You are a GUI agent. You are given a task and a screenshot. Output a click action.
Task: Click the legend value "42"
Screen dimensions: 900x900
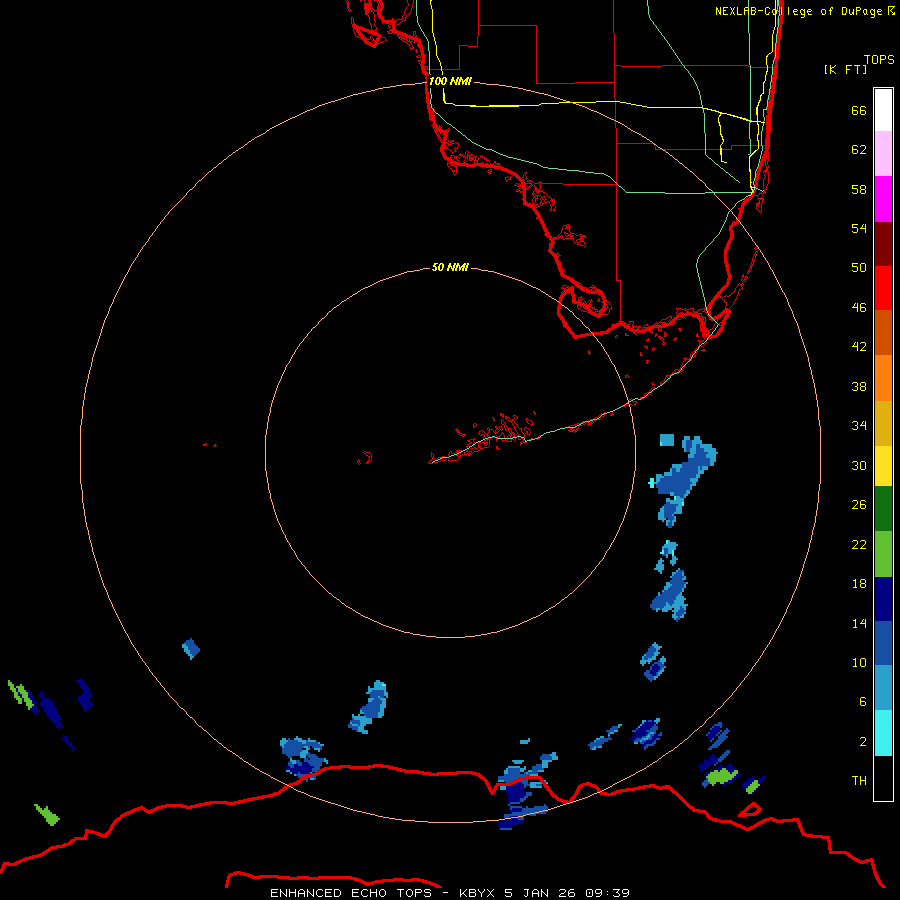point(859,347)
